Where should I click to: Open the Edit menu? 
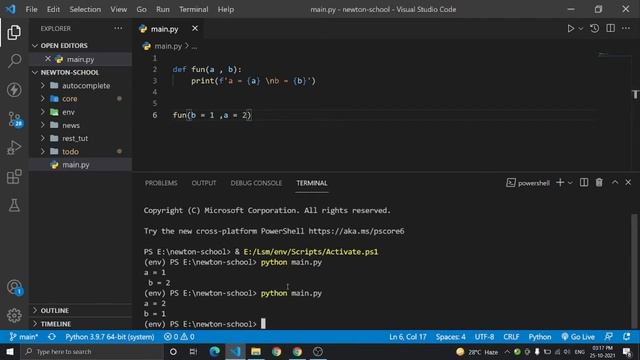click(x=53, y=9)
